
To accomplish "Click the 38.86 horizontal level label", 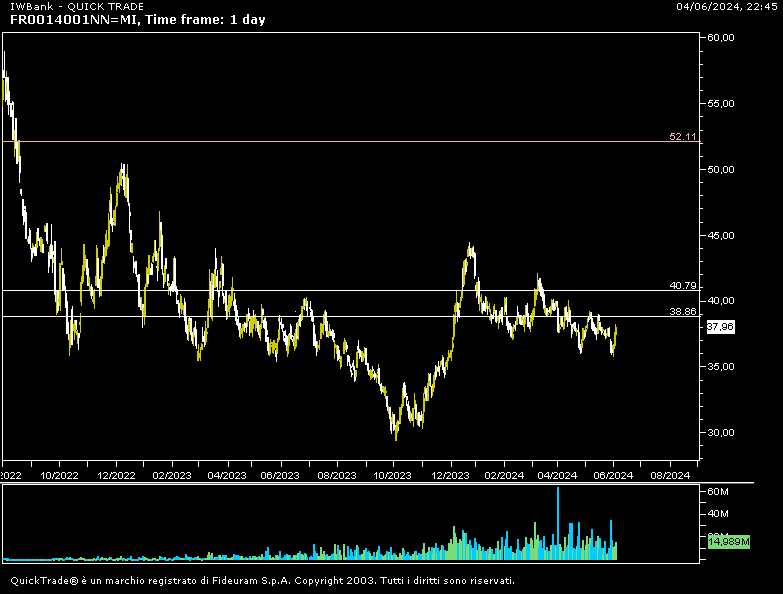I will pyautogui.click(x=683, y=311).
